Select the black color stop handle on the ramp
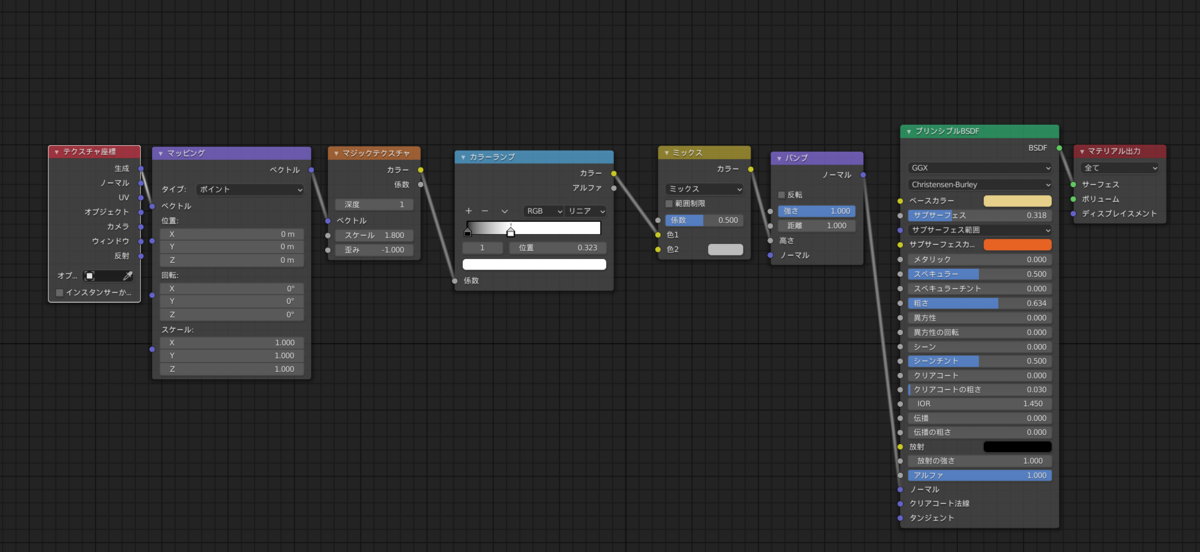 pyautogui.click(x=467, y=232)
